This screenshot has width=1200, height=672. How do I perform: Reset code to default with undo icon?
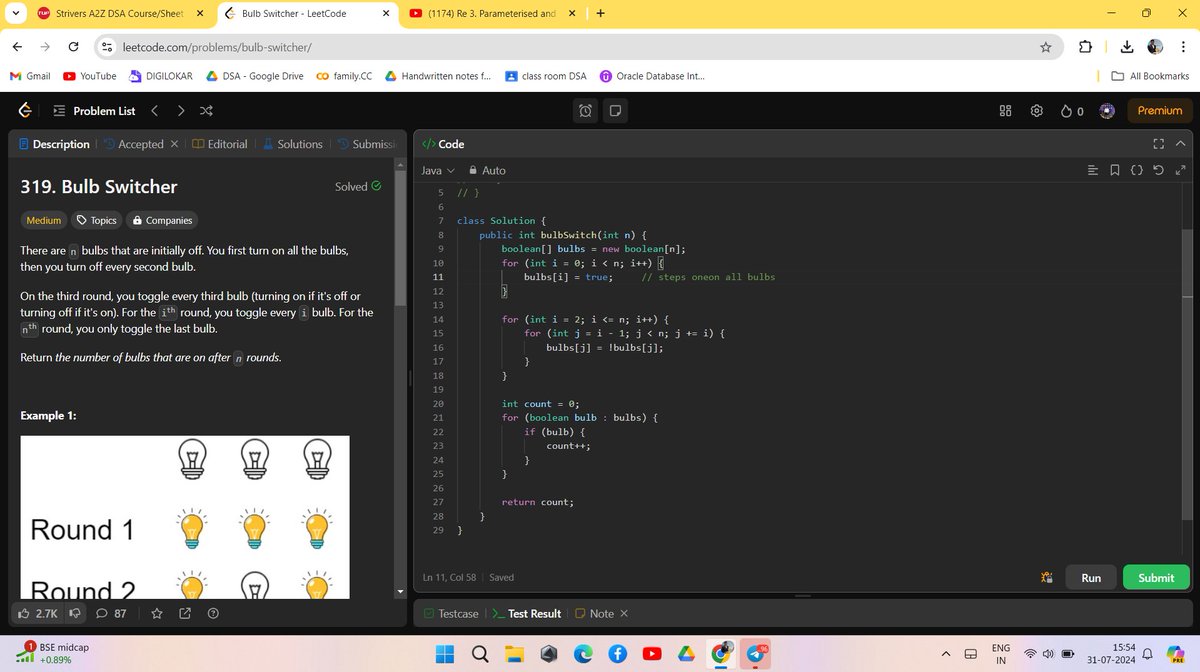(x=1158, y=170)
